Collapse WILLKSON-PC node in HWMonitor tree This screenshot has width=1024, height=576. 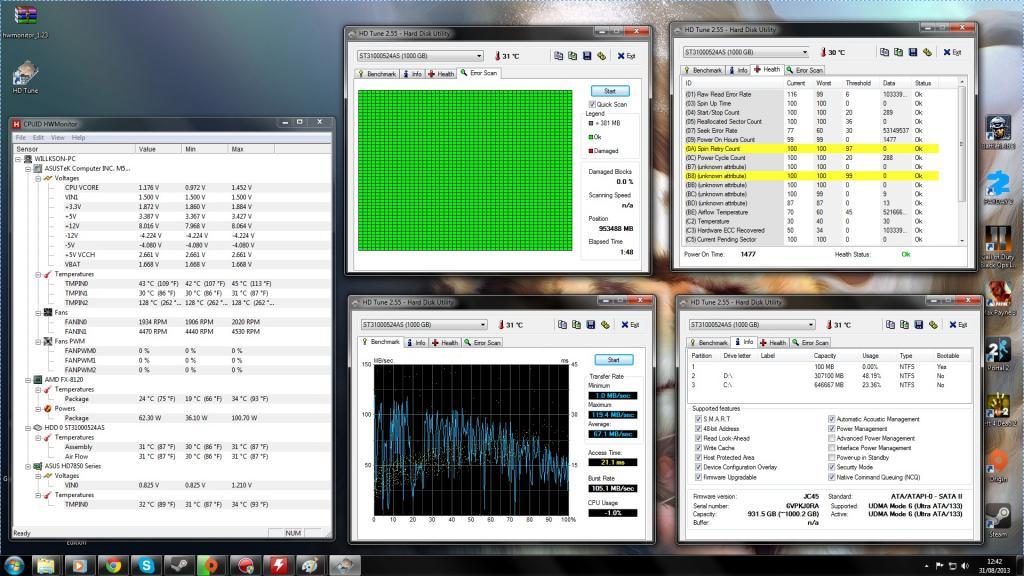point(18,159)
